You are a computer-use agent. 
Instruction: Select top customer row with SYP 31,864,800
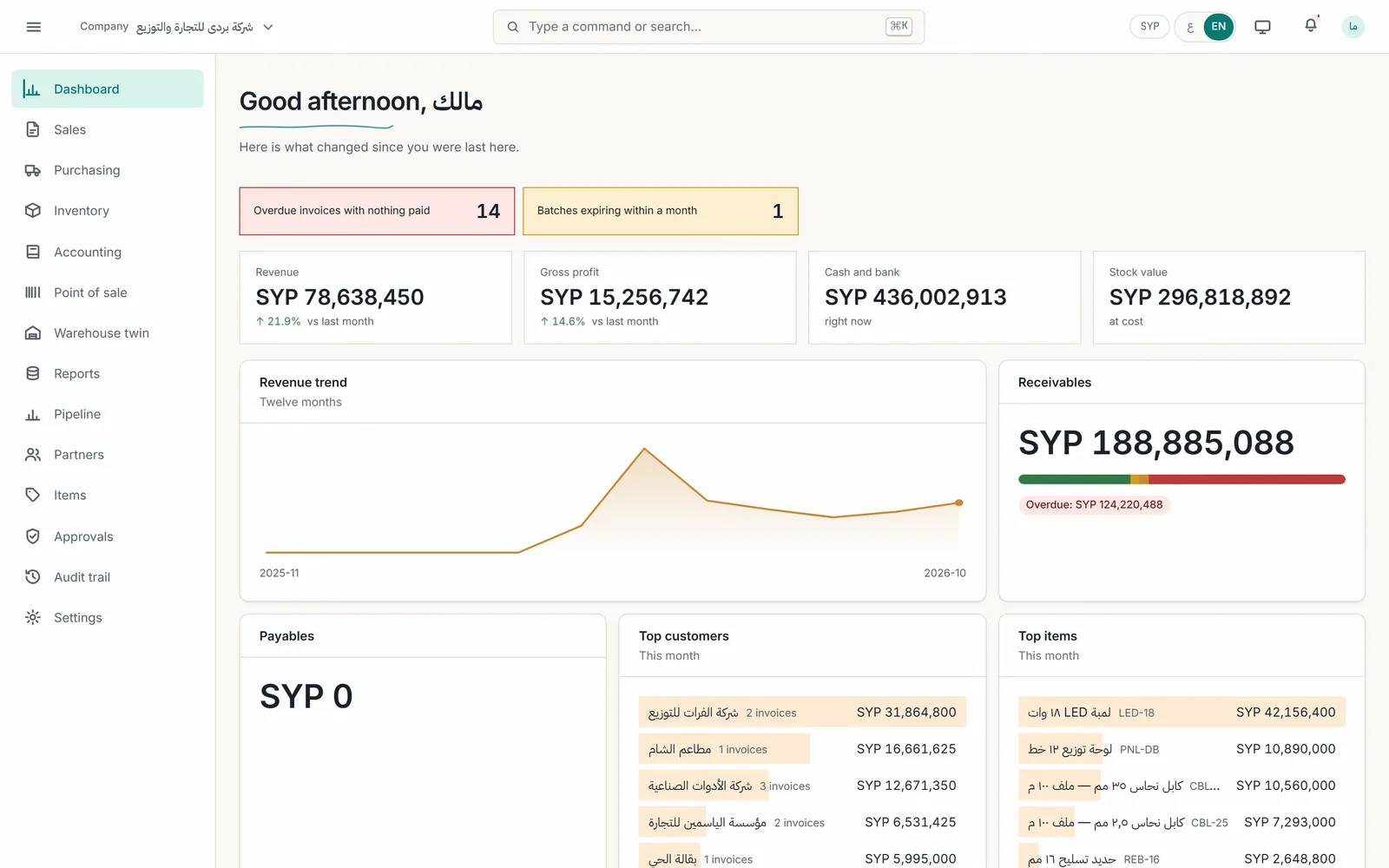(802, 712)
